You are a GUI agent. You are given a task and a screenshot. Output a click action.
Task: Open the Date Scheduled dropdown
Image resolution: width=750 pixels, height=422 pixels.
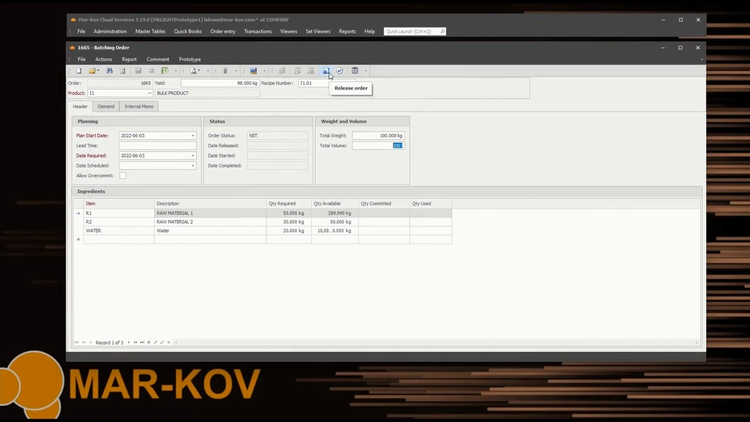click(193, 166)
